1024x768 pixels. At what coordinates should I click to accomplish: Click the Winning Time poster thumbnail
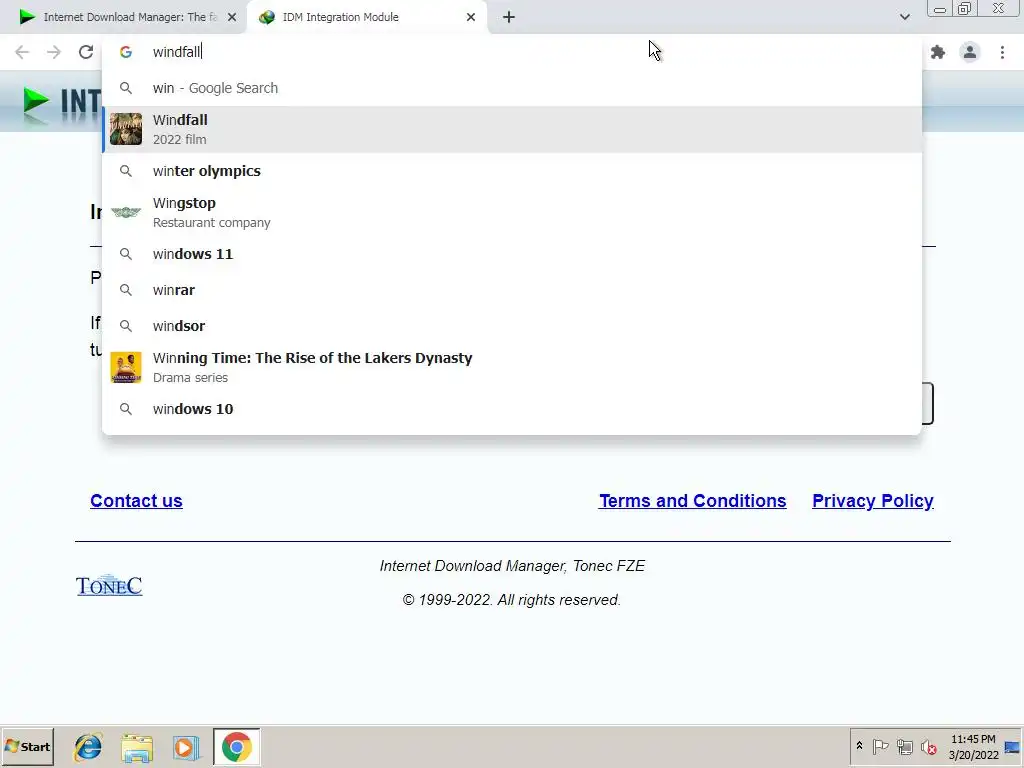(126, 367)
